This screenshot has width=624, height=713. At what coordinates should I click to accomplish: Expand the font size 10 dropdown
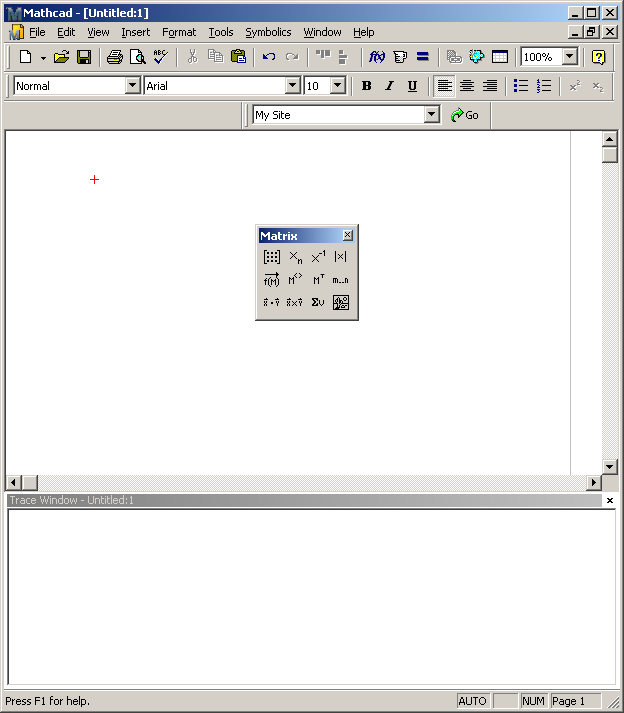[337, 85]
